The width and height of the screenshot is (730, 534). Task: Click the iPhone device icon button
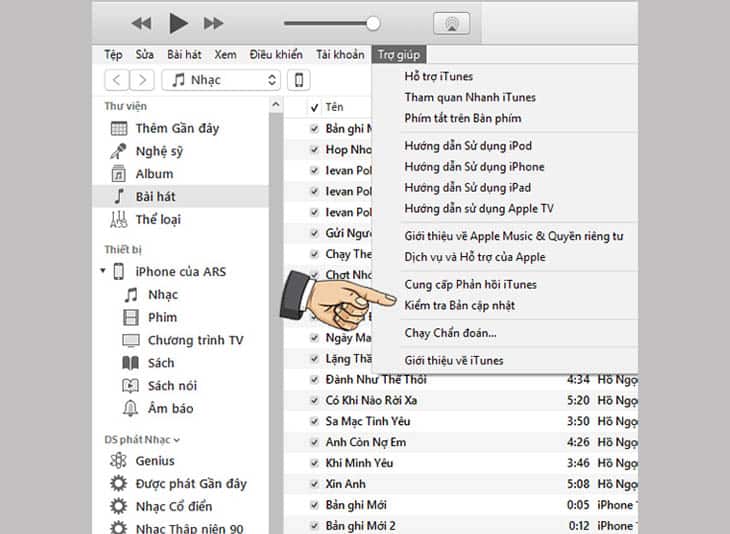[298, 80]
